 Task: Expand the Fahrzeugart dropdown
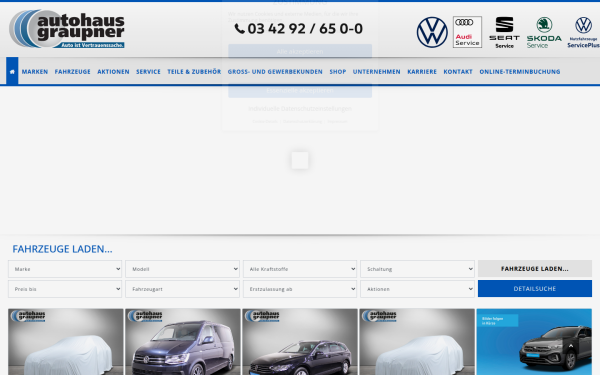click(183, 289)
